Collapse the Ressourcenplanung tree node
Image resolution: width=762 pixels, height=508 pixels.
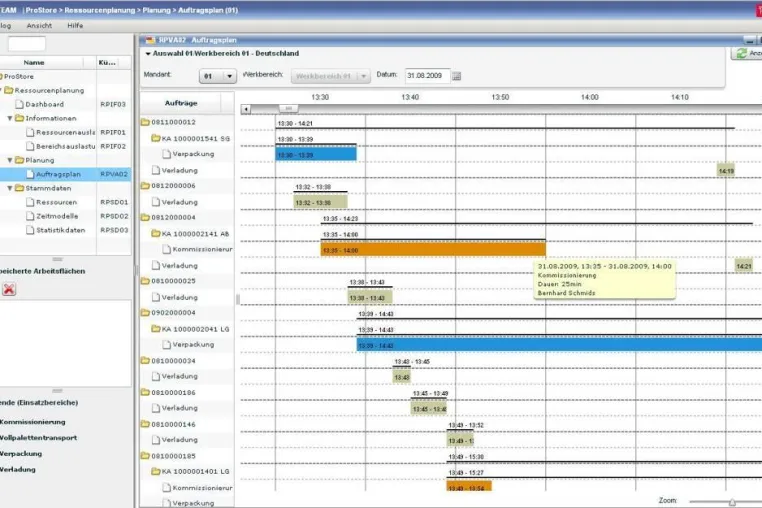1,90
